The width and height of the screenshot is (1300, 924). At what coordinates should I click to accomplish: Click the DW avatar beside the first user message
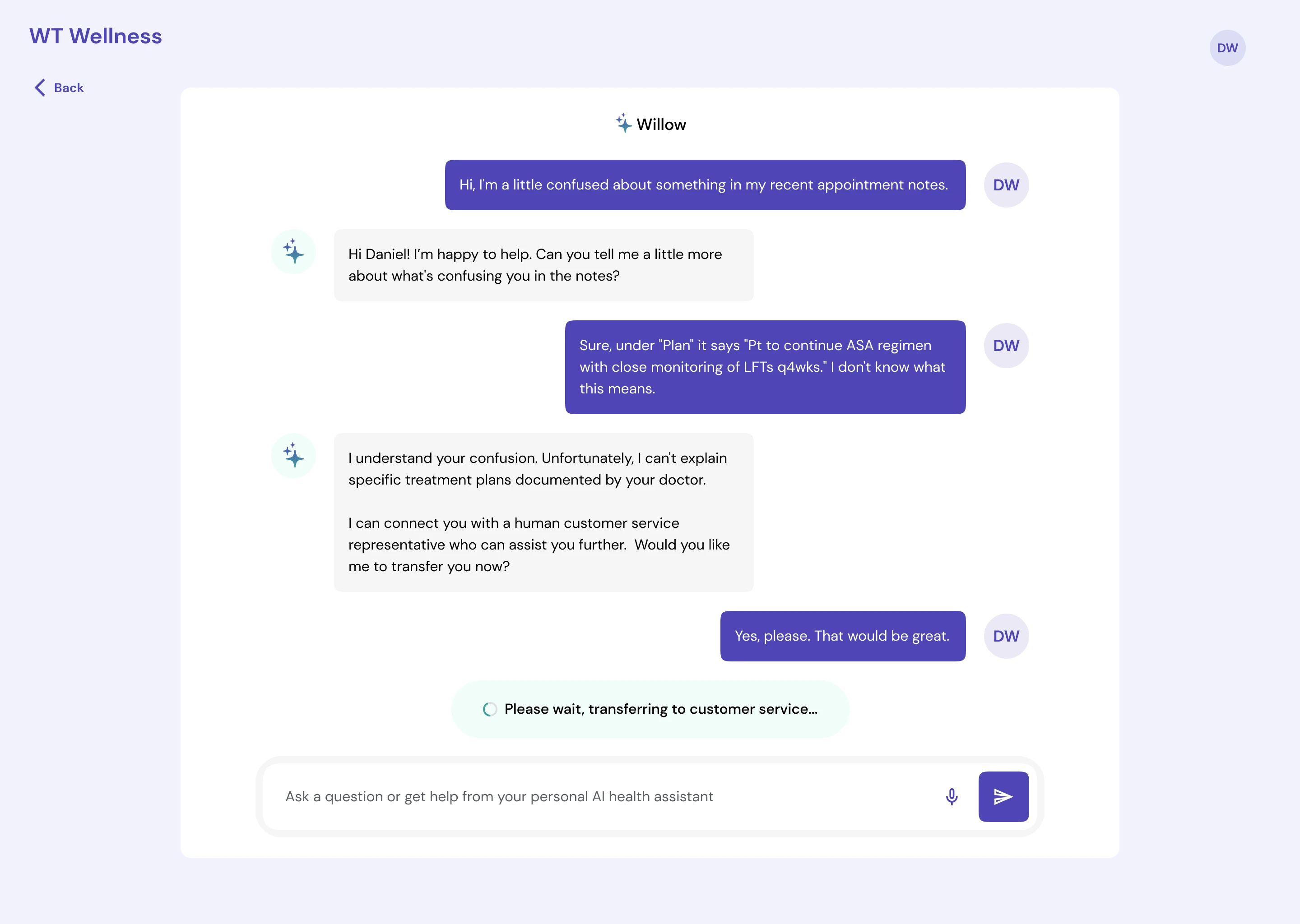pos(1006,185)
